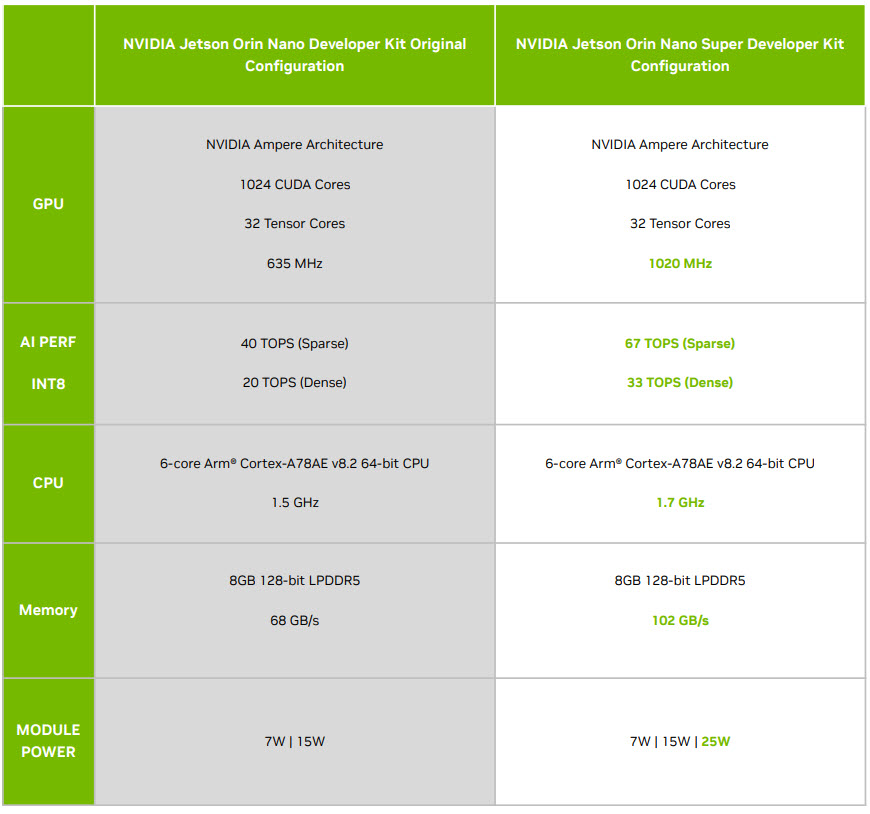Image resolution: width=870 pixels, height=814 pixels.
Task: Select the GPU row label
Action: [48, 204]
